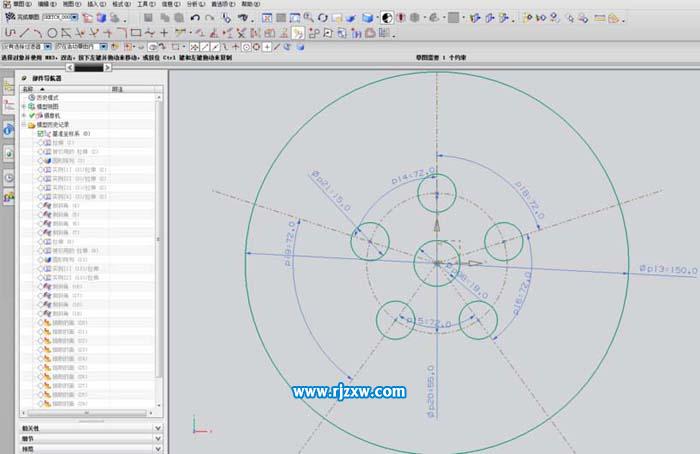
Task: Open the 帮助 (Help) menu
Action: point(248,4)
